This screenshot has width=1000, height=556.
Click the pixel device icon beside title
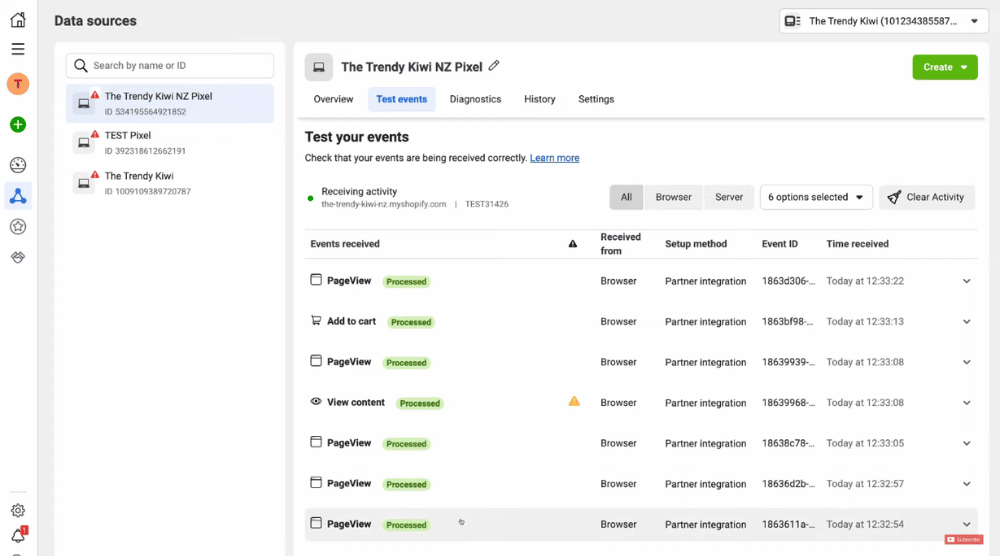(319, 67)
